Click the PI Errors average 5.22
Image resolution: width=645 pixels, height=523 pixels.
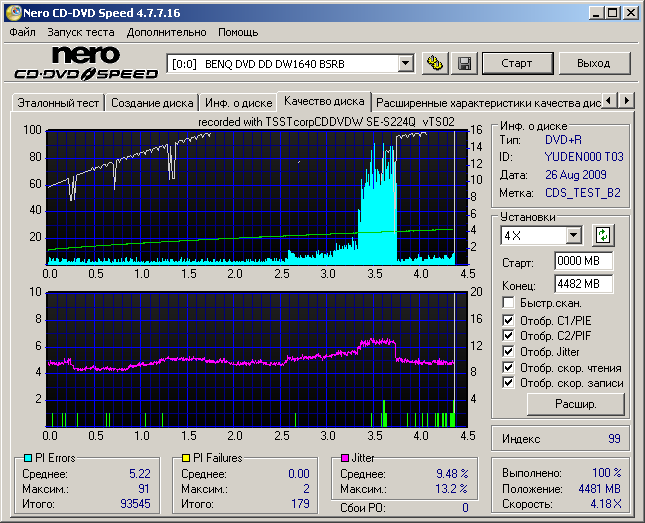140,474
